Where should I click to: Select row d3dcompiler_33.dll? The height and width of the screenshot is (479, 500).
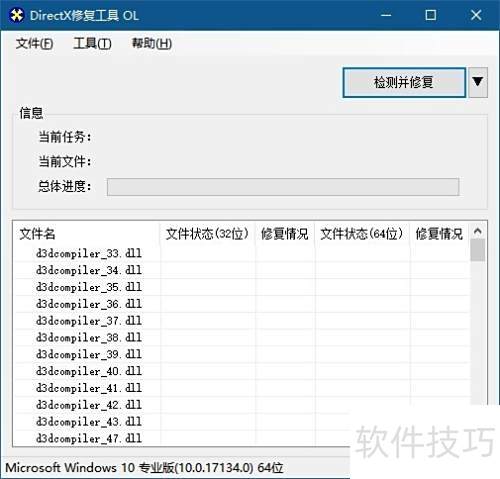tap(242, 253)
